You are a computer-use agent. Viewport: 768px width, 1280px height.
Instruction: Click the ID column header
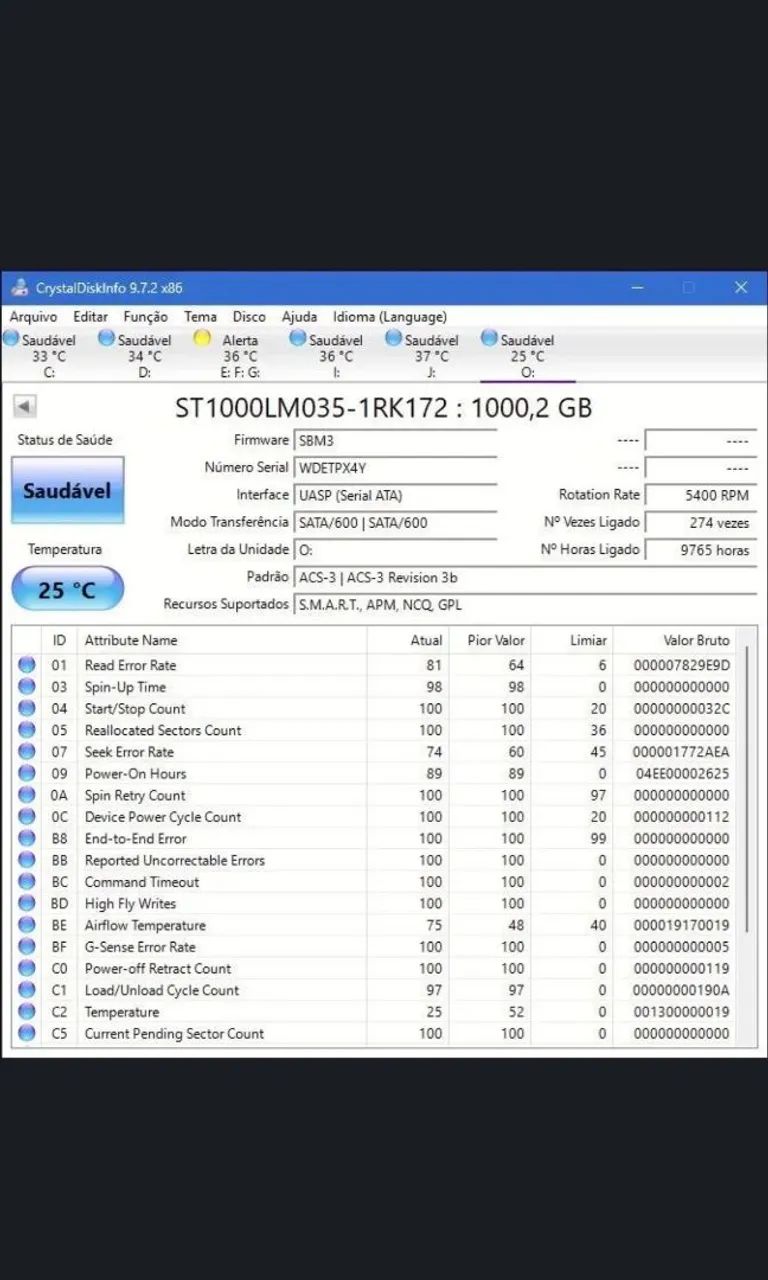[59, 640]
